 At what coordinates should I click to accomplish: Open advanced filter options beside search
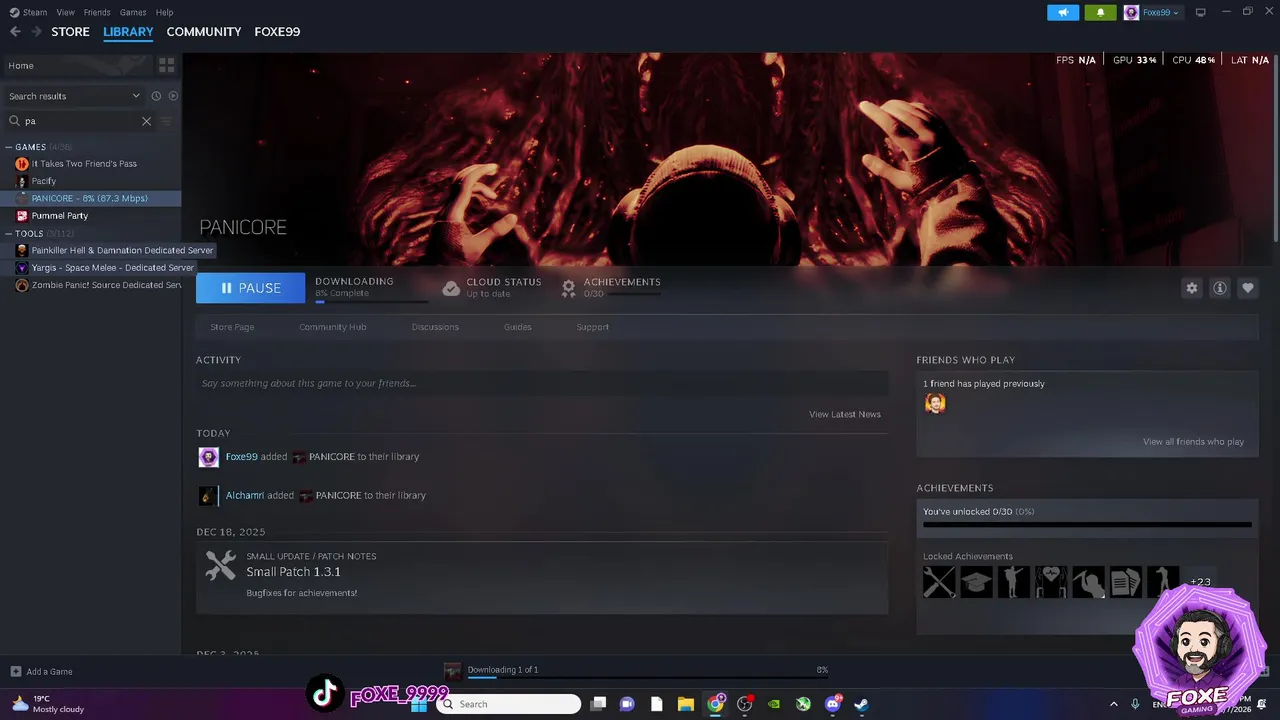tap(167, 121)
